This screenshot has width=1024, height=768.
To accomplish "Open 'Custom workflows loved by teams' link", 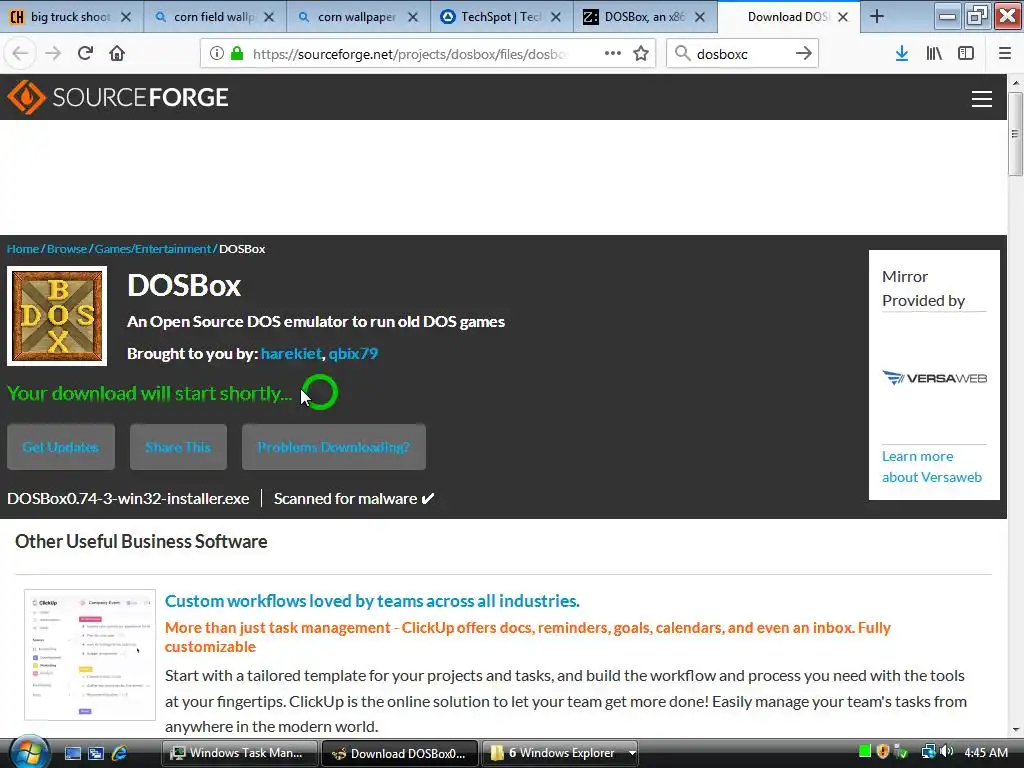I will tap(372, 601).
